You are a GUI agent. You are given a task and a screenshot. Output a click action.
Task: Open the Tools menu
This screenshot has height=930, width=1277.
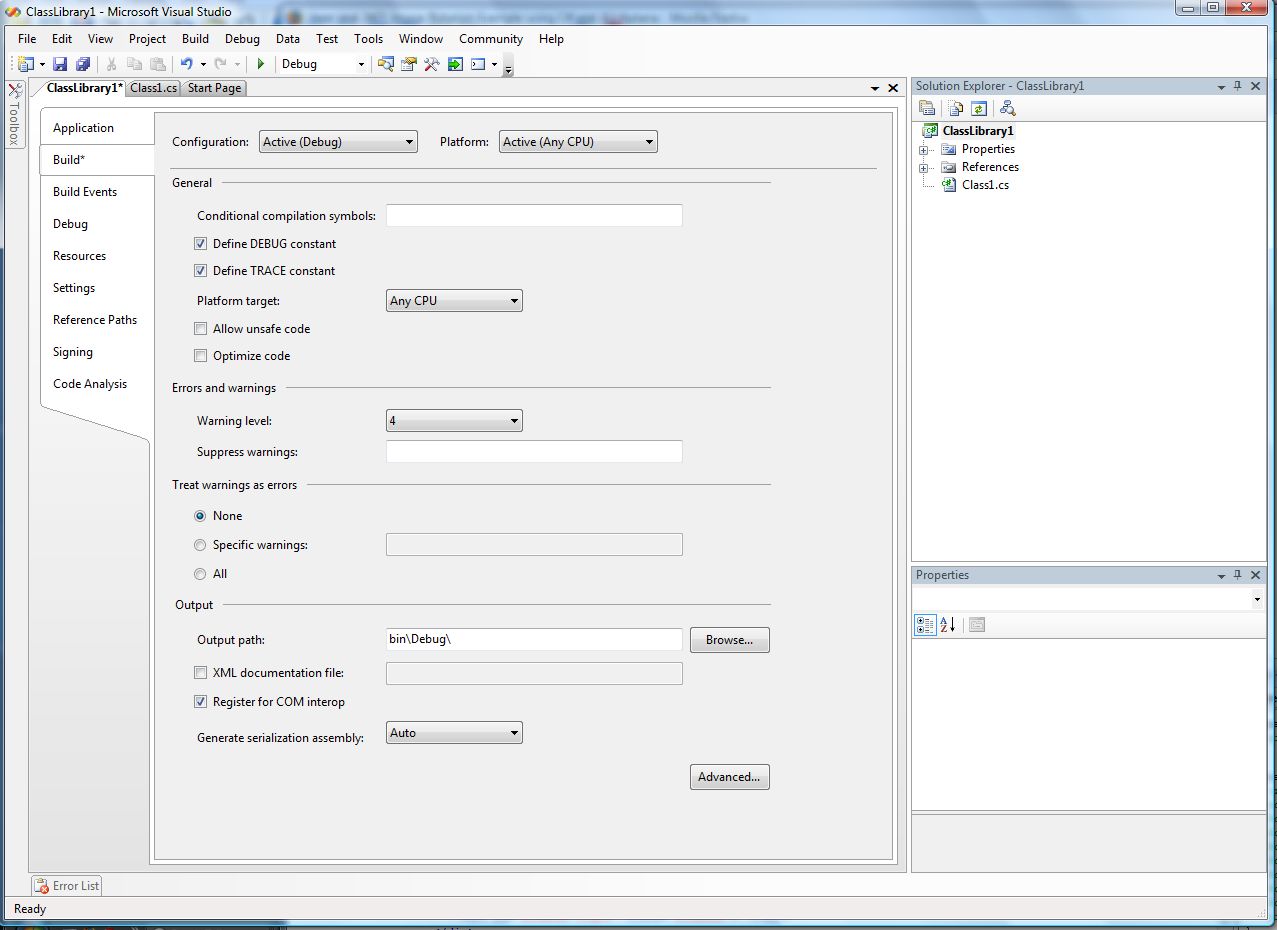pyautogui.click(x=368, y=39)
